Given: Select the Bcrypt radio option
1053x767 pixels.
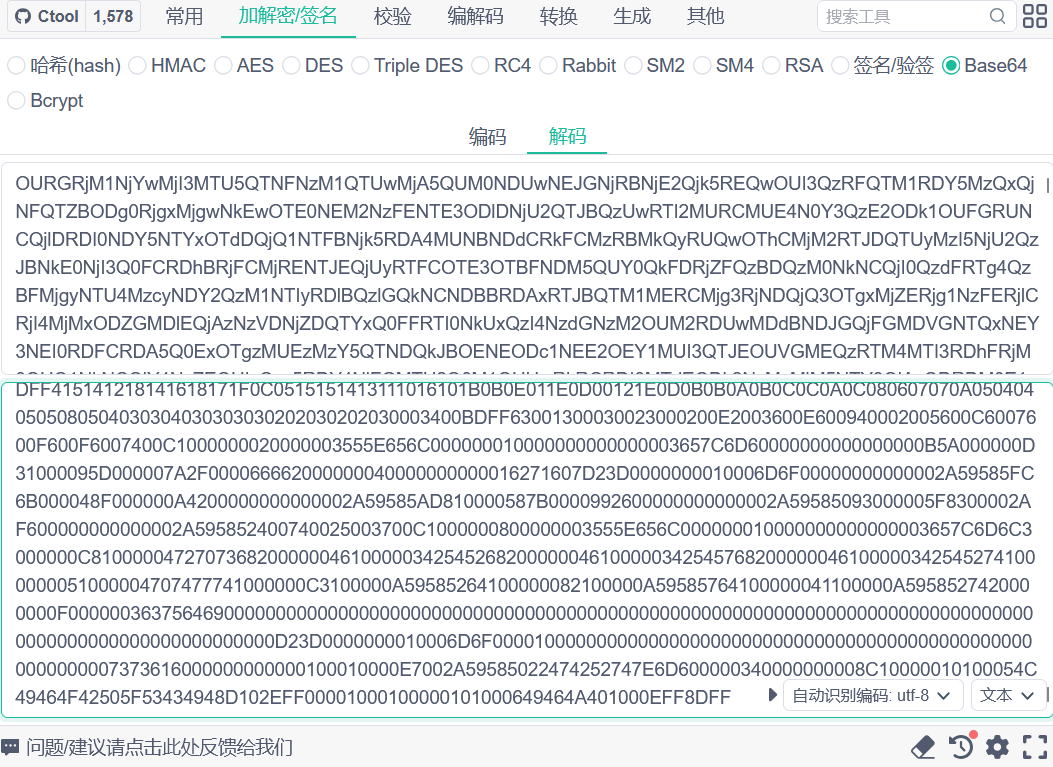Looking at the screenshot, I should click(16, 101).
